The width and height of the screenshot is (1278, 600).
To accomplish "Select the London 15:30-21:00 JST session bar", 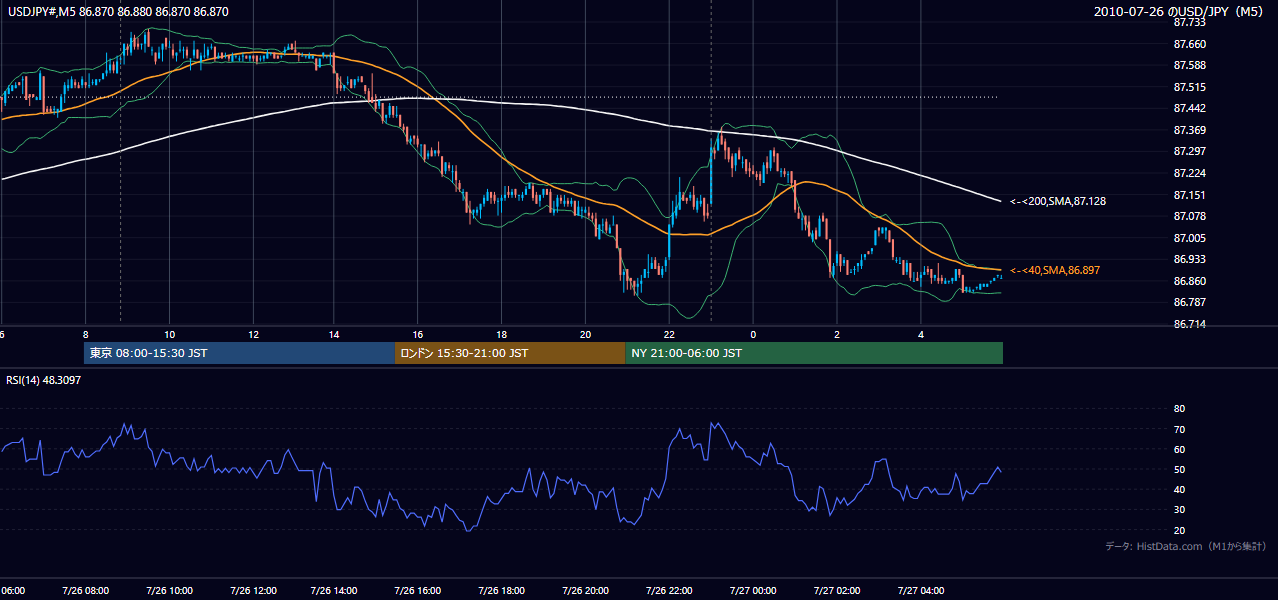I will coord(510,353).
